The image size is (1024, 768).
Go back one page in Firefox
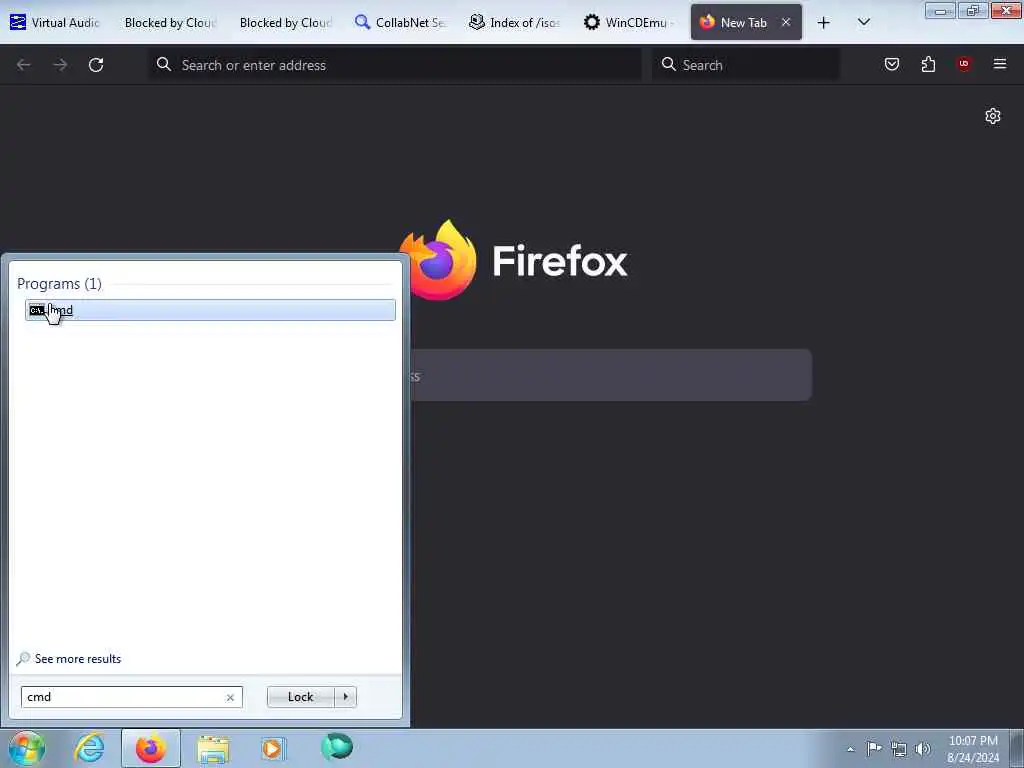coord(24,65)
